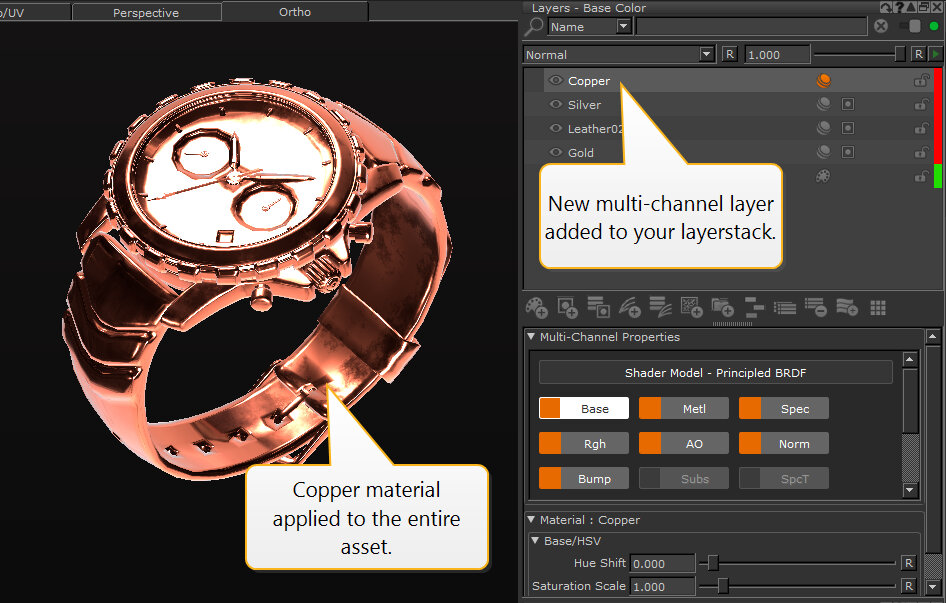946x603 pixels.
Task: Click the add folder group icon
Action: click(x=722, y=308)
